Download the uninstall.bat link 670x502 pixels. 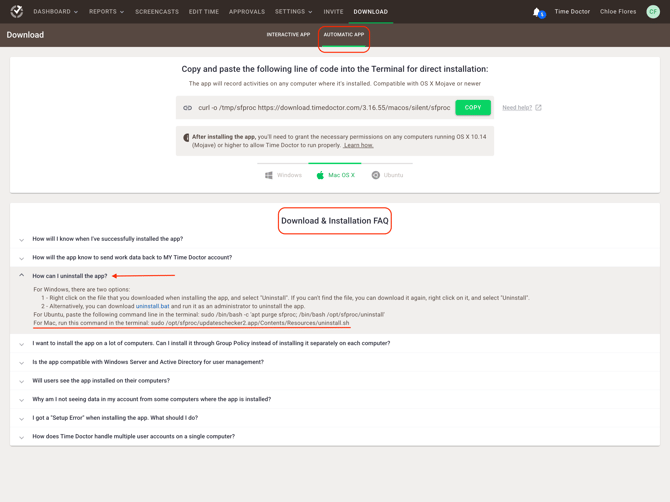click(153, 306)
